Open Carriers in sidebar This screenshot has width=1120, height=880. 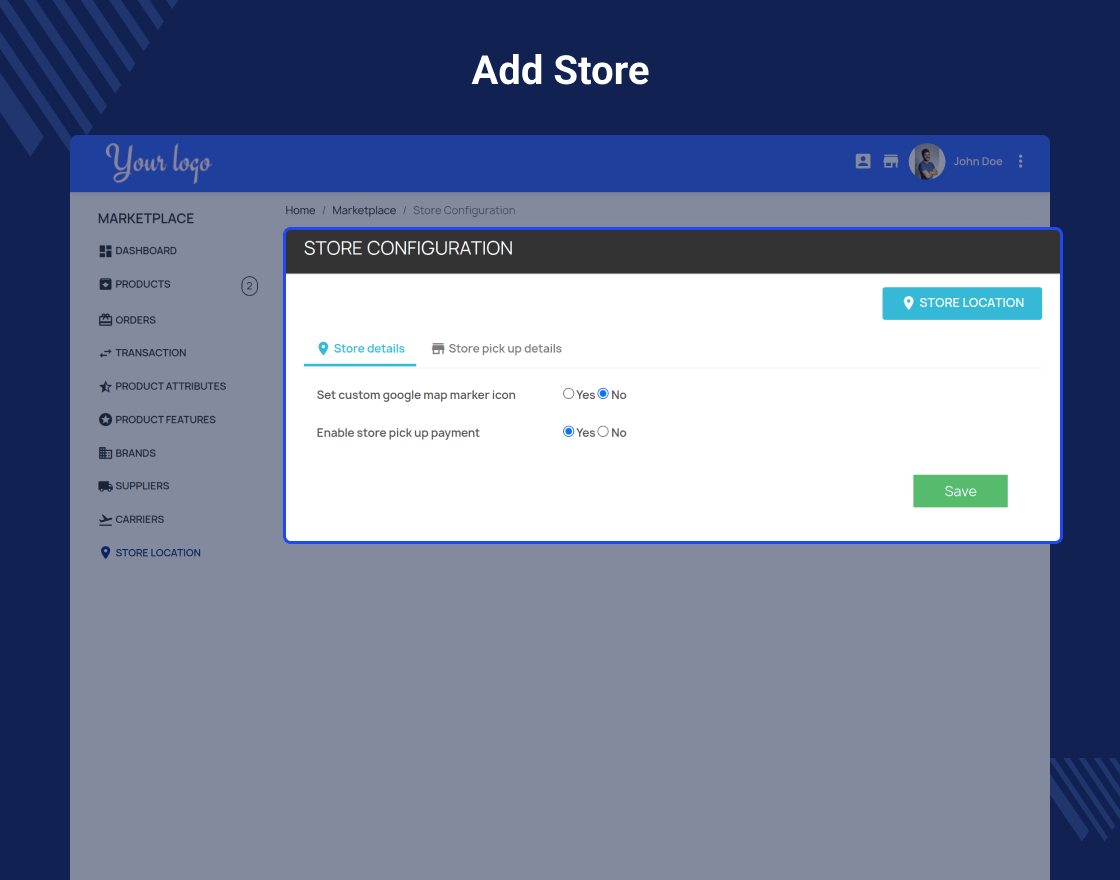pos(140,519)
